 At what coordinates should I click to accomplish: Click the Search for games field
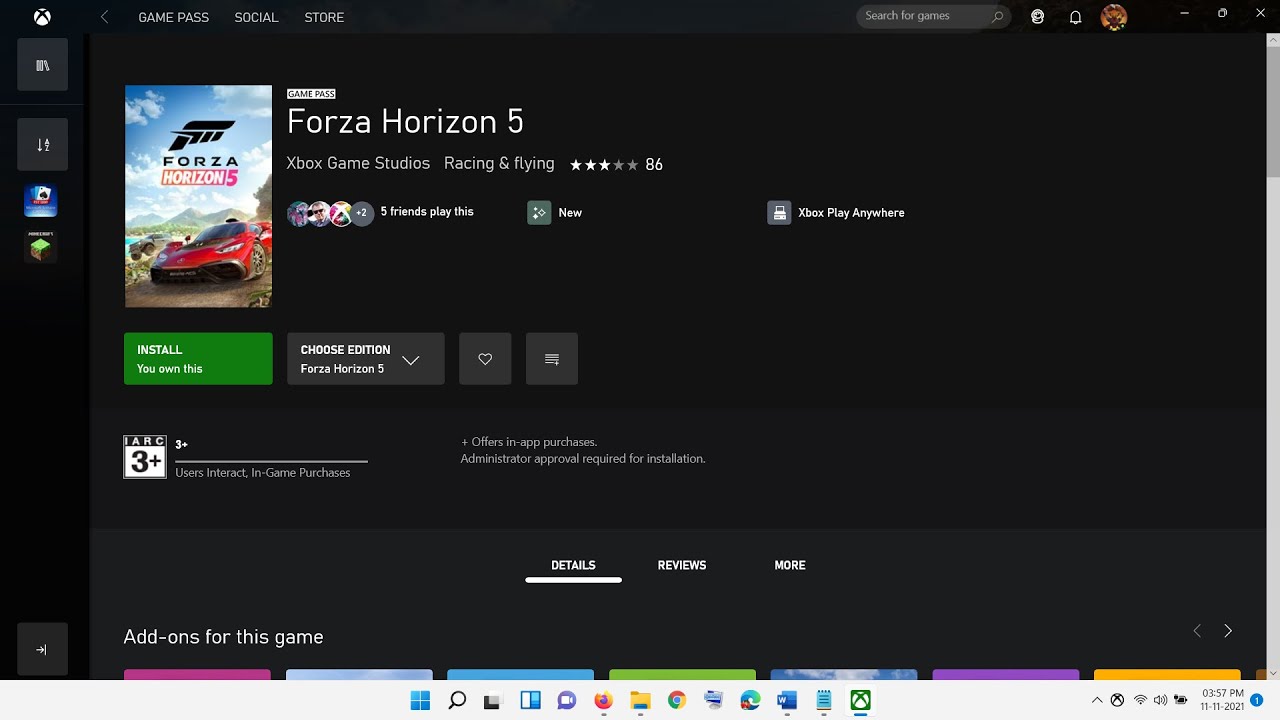(x=933, y=16)
